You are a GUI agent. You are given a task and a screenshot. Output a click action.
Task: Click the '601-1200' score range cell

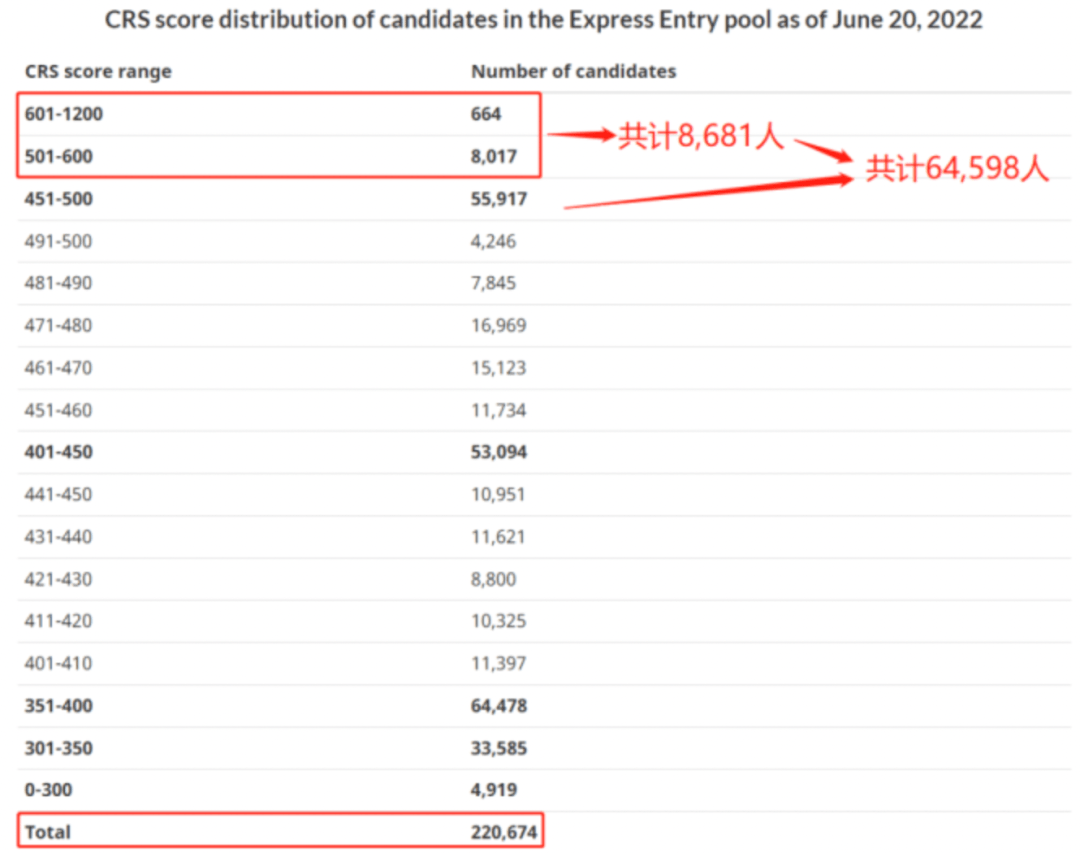pyautogui.click(x=63, y=114)
